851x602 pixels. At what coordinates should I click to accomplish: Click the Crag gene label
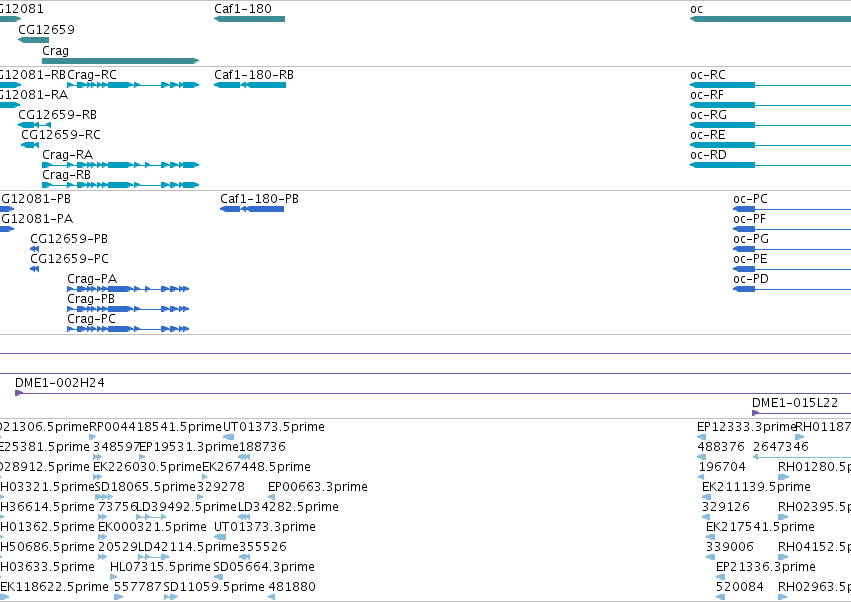click(55, 51)
